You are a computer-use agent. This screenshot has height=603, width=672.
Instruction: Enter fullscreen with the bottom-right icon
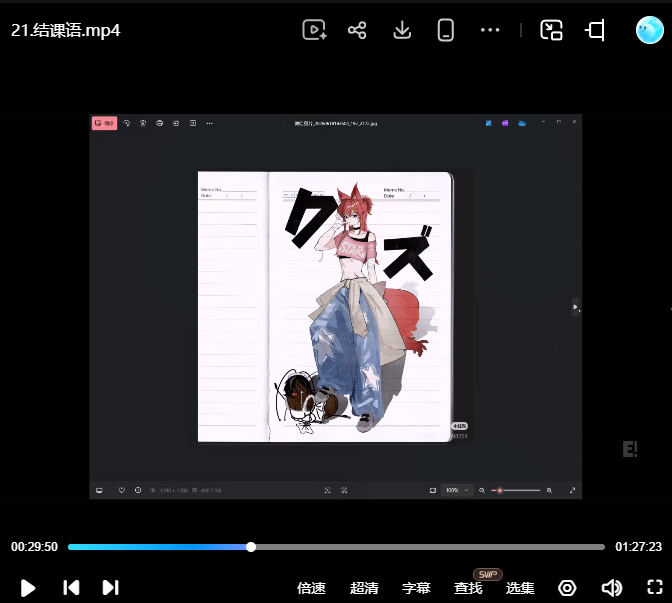(655, 587)
